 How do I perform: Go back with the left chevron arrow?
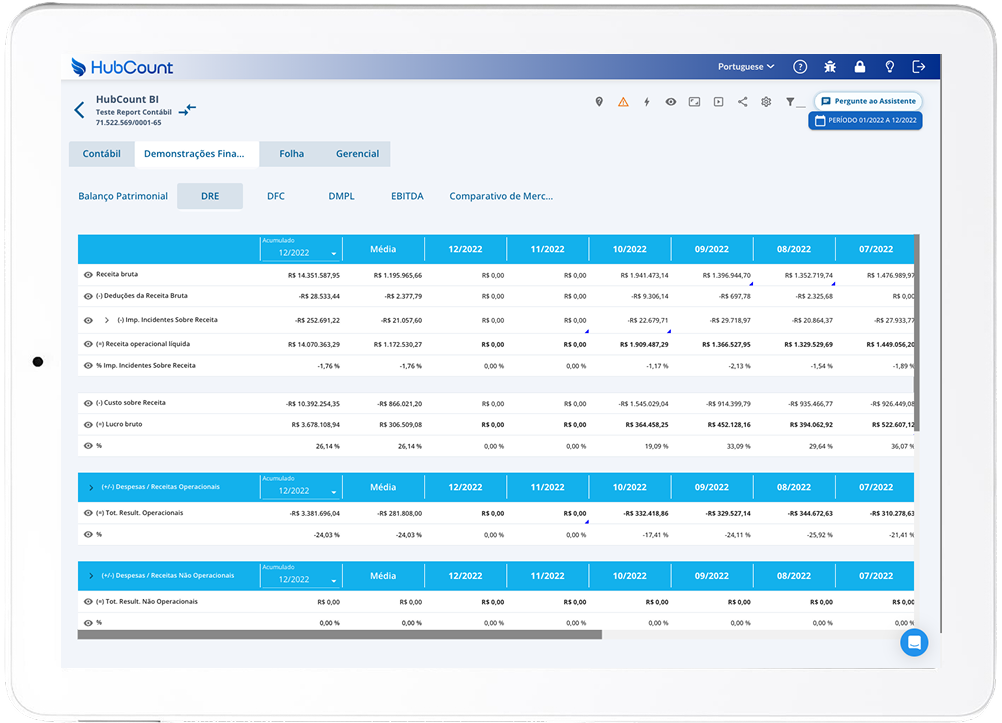79,110
